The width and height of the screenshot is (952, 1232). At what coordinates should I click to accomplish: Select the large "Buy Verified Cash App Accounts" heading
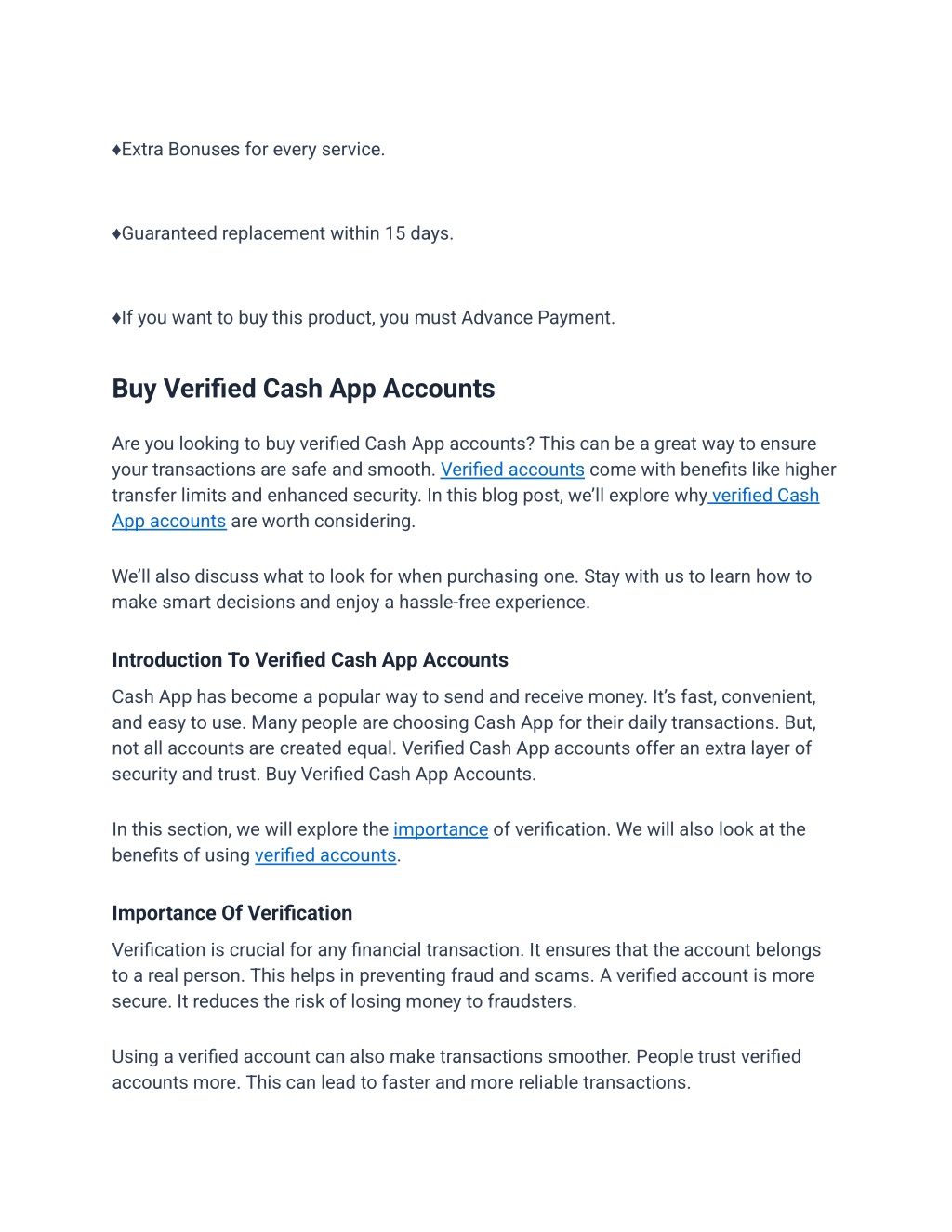tap(303, 389)
